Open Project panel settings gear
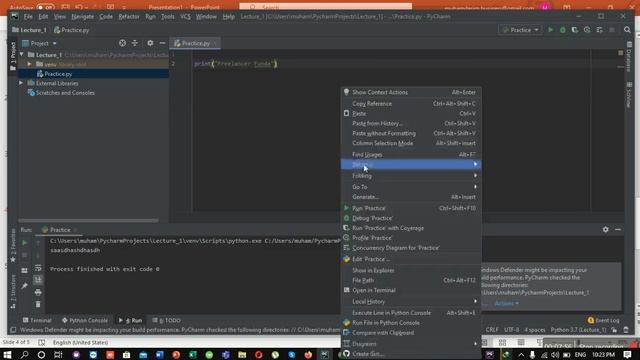 pyautogui.click(x=150, y=43)
